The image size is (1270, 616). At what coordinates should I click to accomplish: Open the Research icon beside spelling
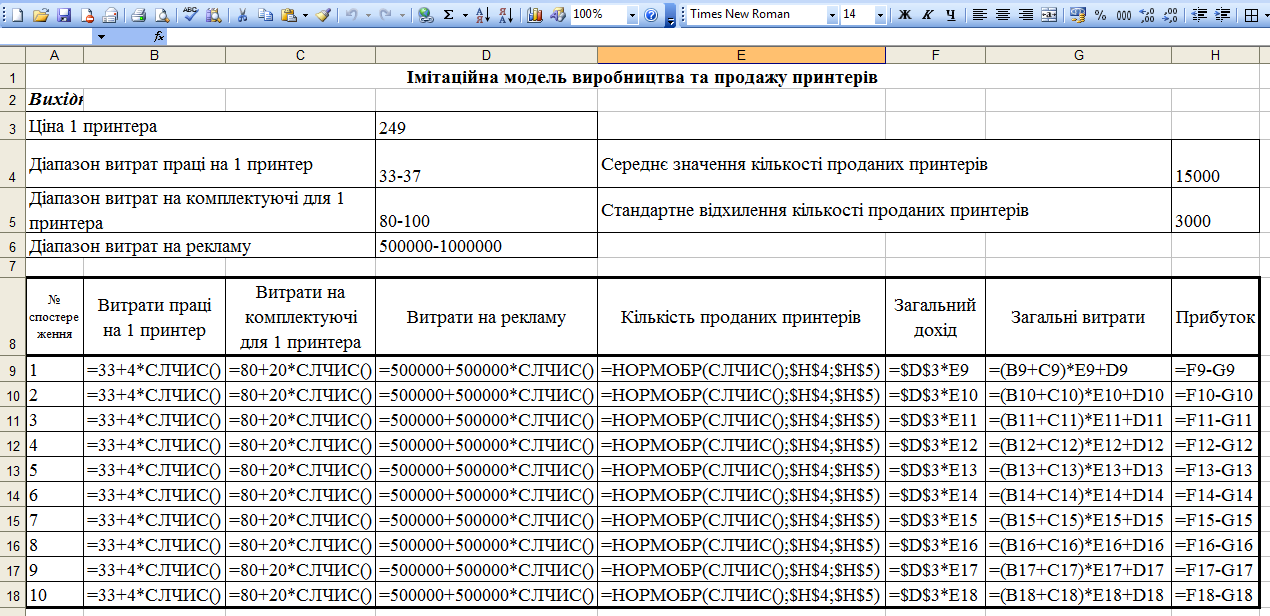[213, 15]
